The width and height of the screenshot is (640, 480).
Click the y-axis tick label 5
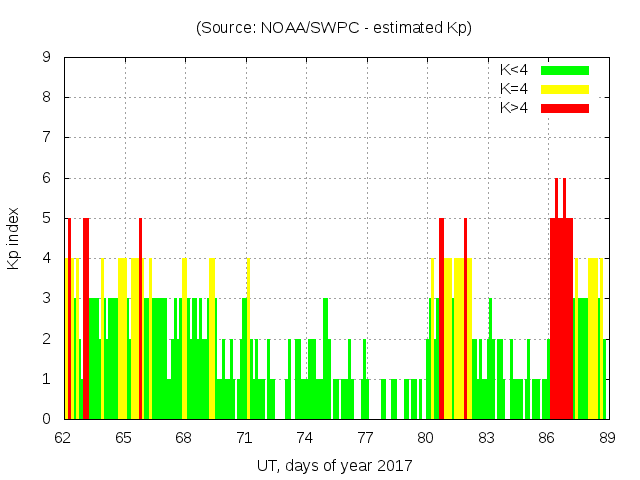47,218
